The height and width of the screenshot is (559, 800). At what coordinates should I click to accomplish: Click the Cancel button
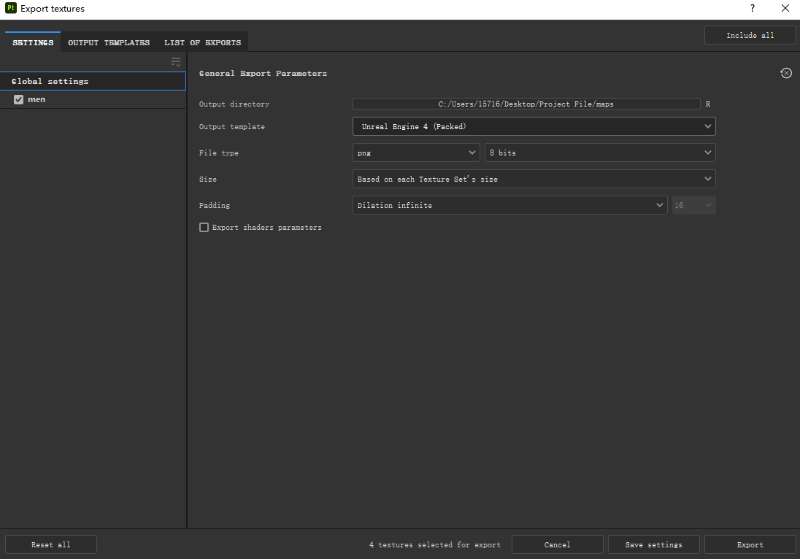[x=557, y=545]
